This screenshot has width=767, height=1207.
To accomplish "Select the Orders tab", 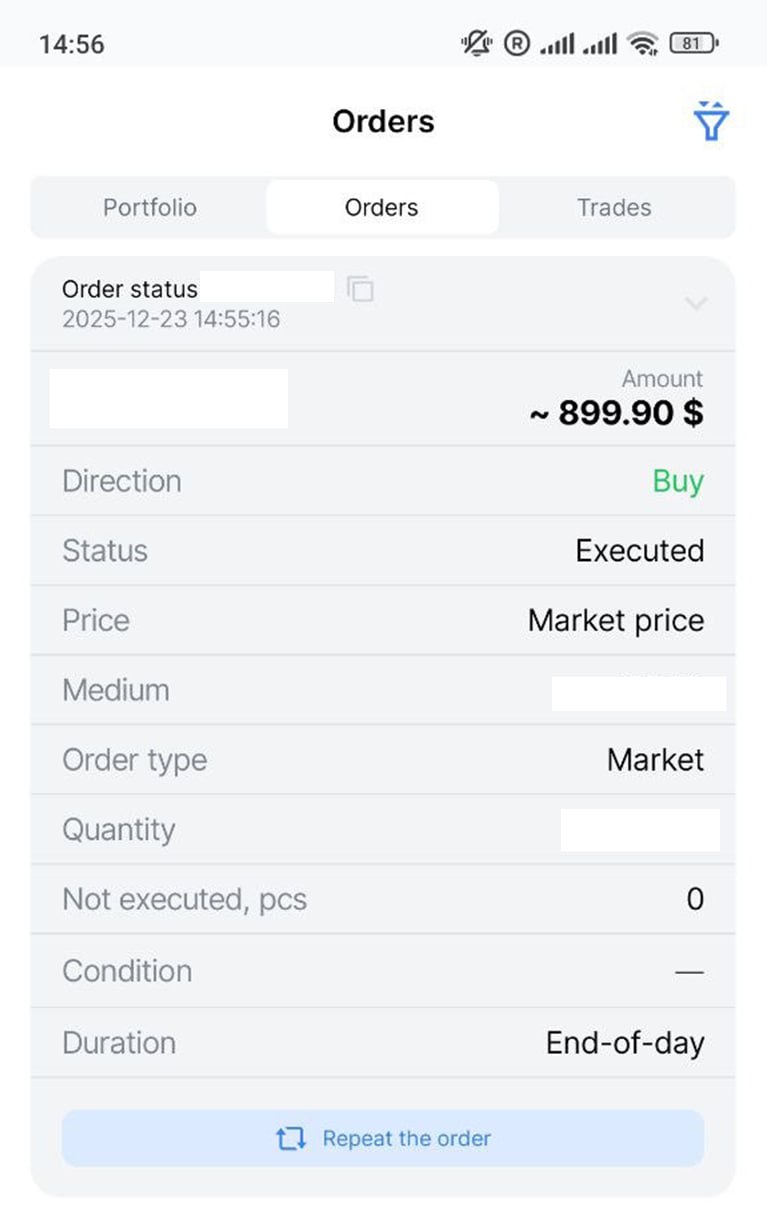I will [382, 208].
